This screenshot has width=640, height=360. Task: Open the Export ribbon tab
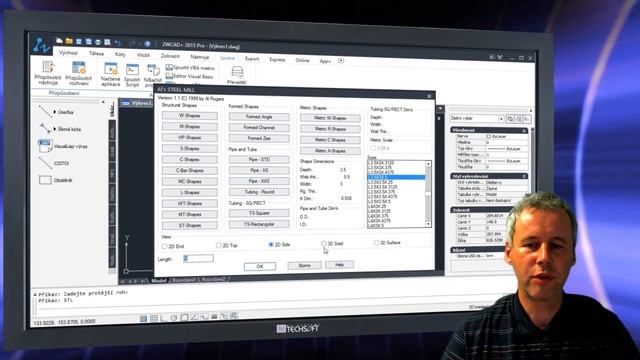pos(252,59)
